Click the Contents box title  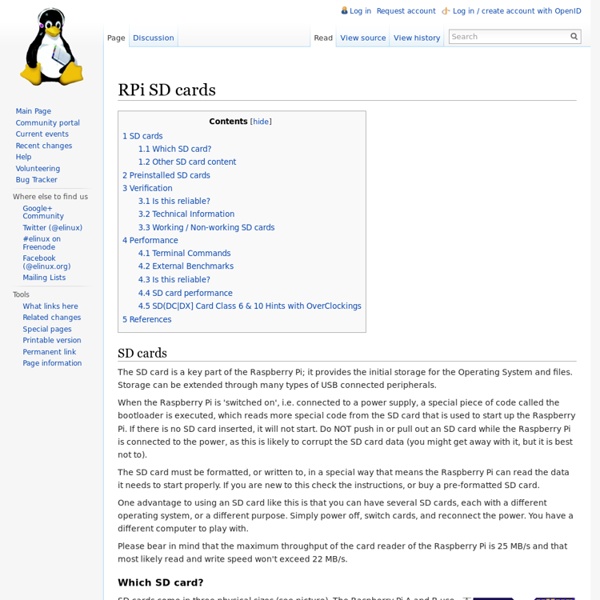[228, 121]
